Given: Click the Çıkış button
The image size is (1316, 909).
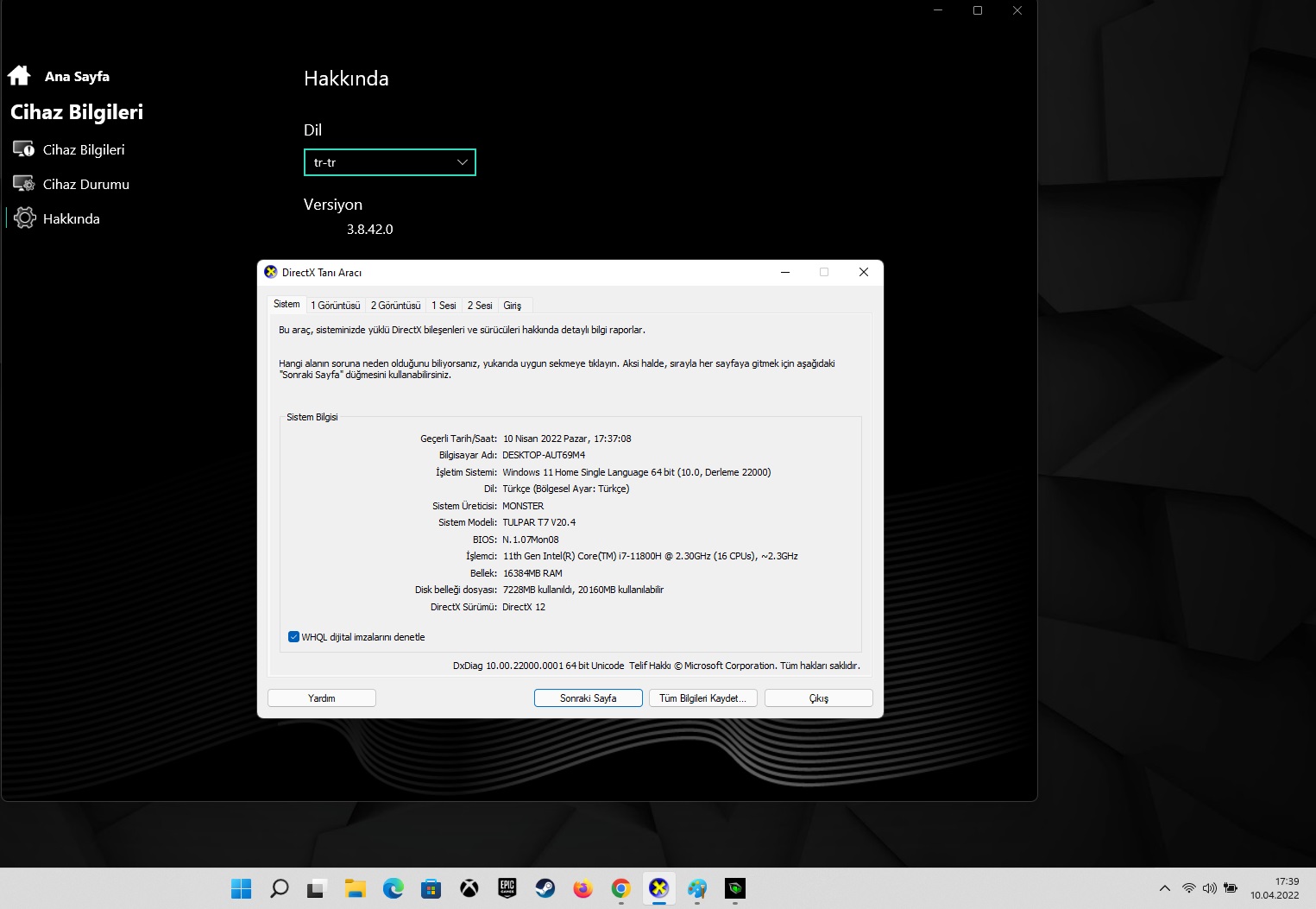Looking at the screenshot, I should click(819, 698).
